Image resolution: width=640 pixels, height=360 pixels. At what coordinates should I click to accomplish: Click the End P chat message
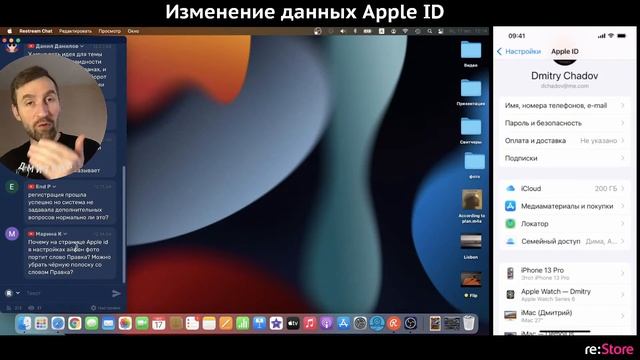(70, 202)
